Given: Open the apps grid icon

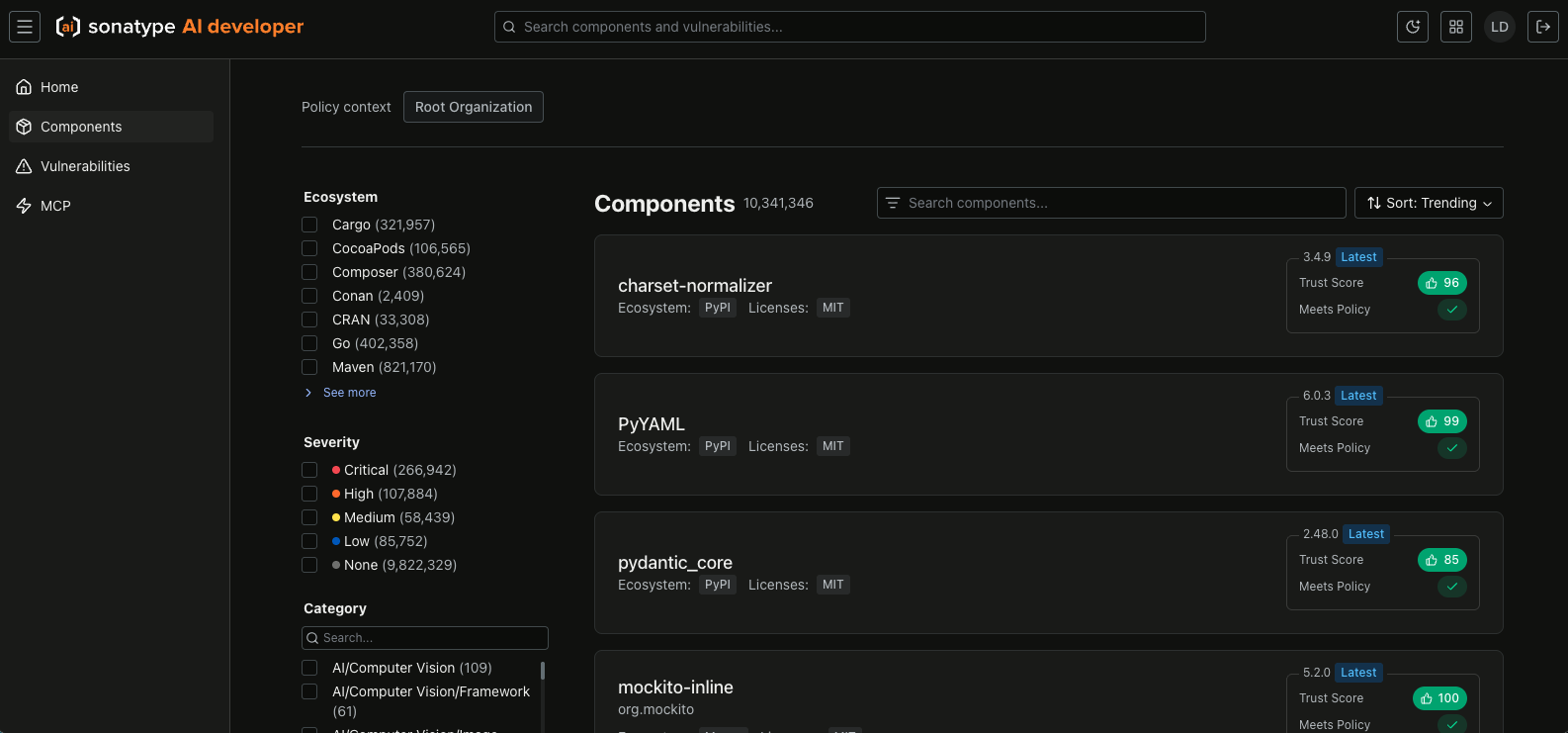Looking at the screenshot, I should [x=1456, y=27].
